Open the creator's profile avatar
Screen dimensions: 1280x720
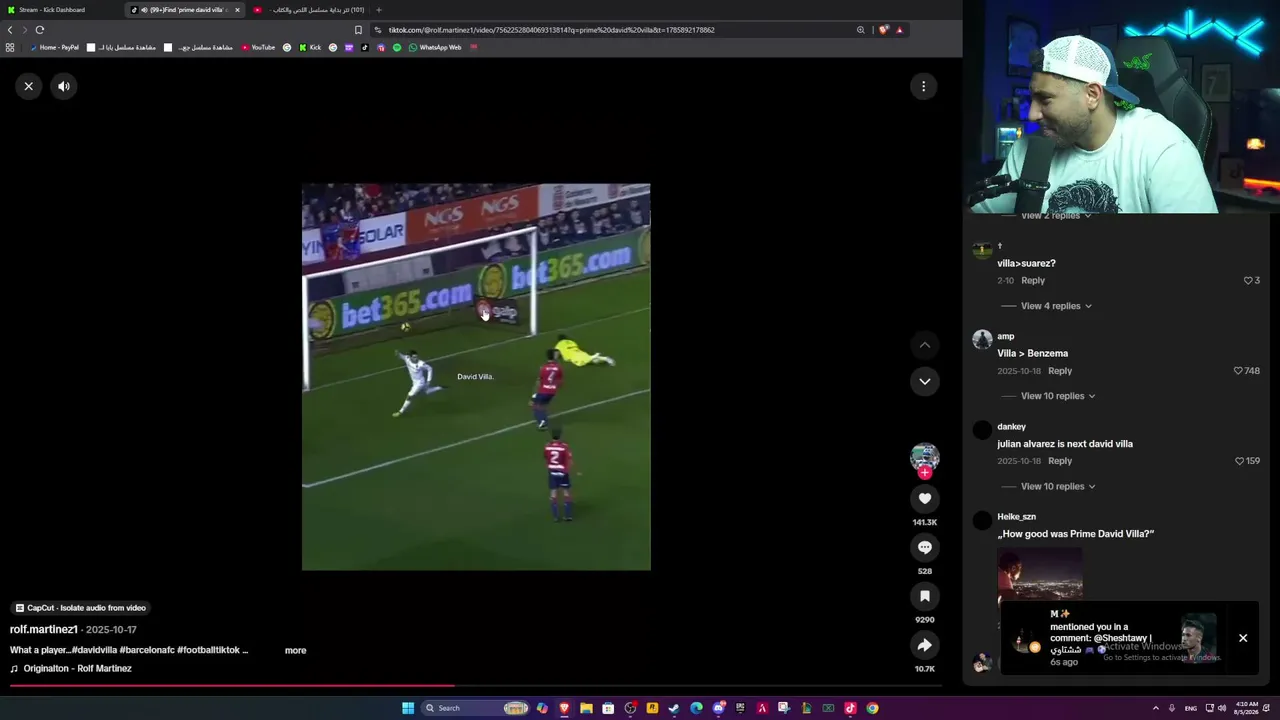pos(924,457)
